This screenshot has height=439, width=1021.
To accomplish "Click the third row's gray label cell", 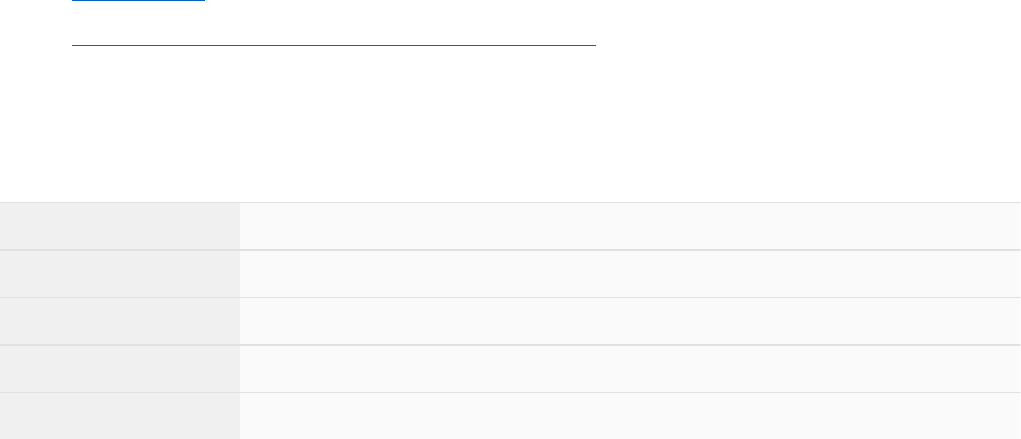I will [120, 321].
